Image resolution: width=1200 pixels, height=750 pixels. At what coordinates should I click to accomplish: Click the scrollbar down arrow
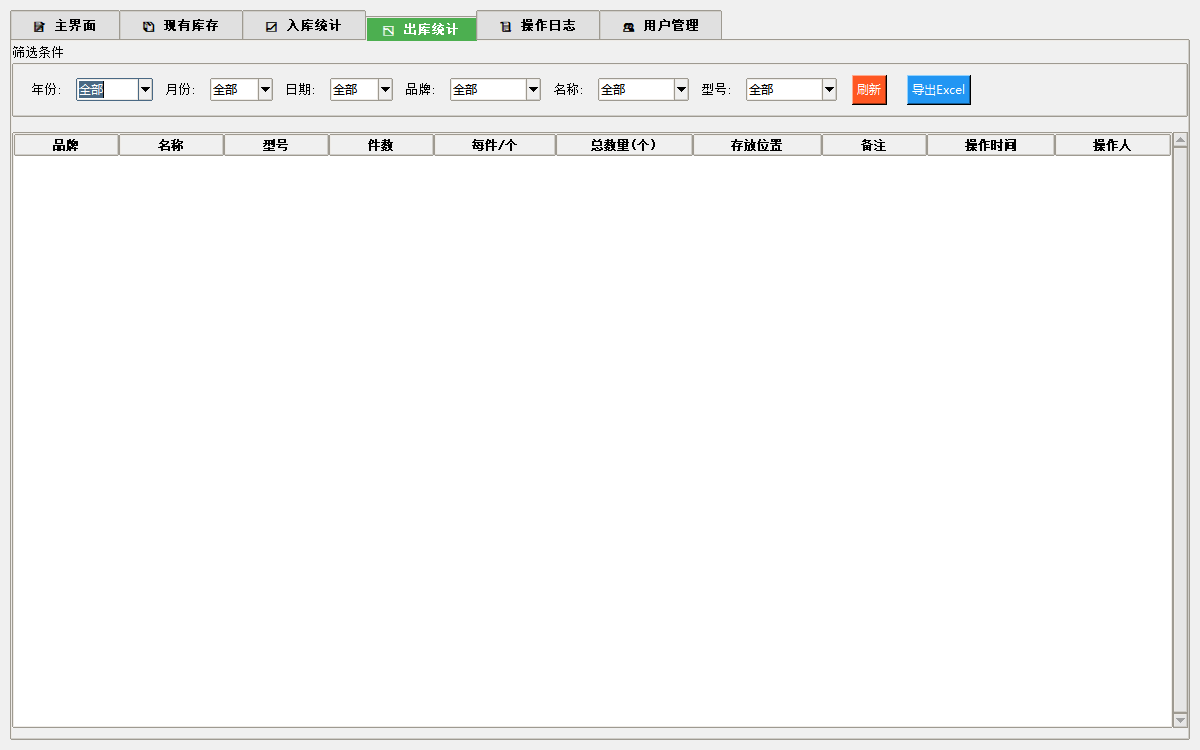point(1180,719)
